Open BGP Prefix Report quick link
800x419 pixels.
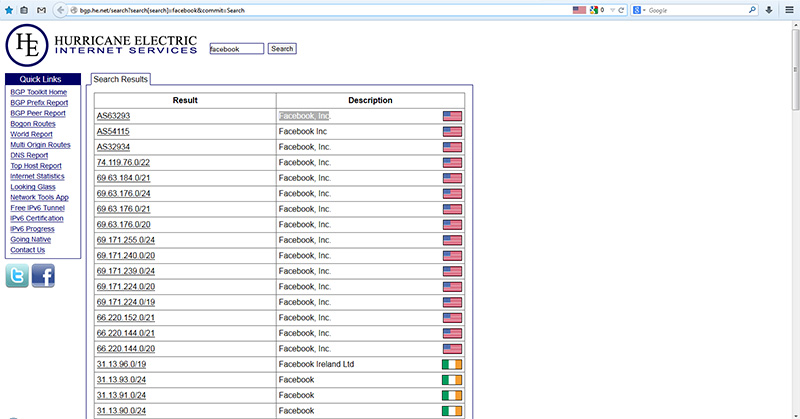tap(39, 103)
